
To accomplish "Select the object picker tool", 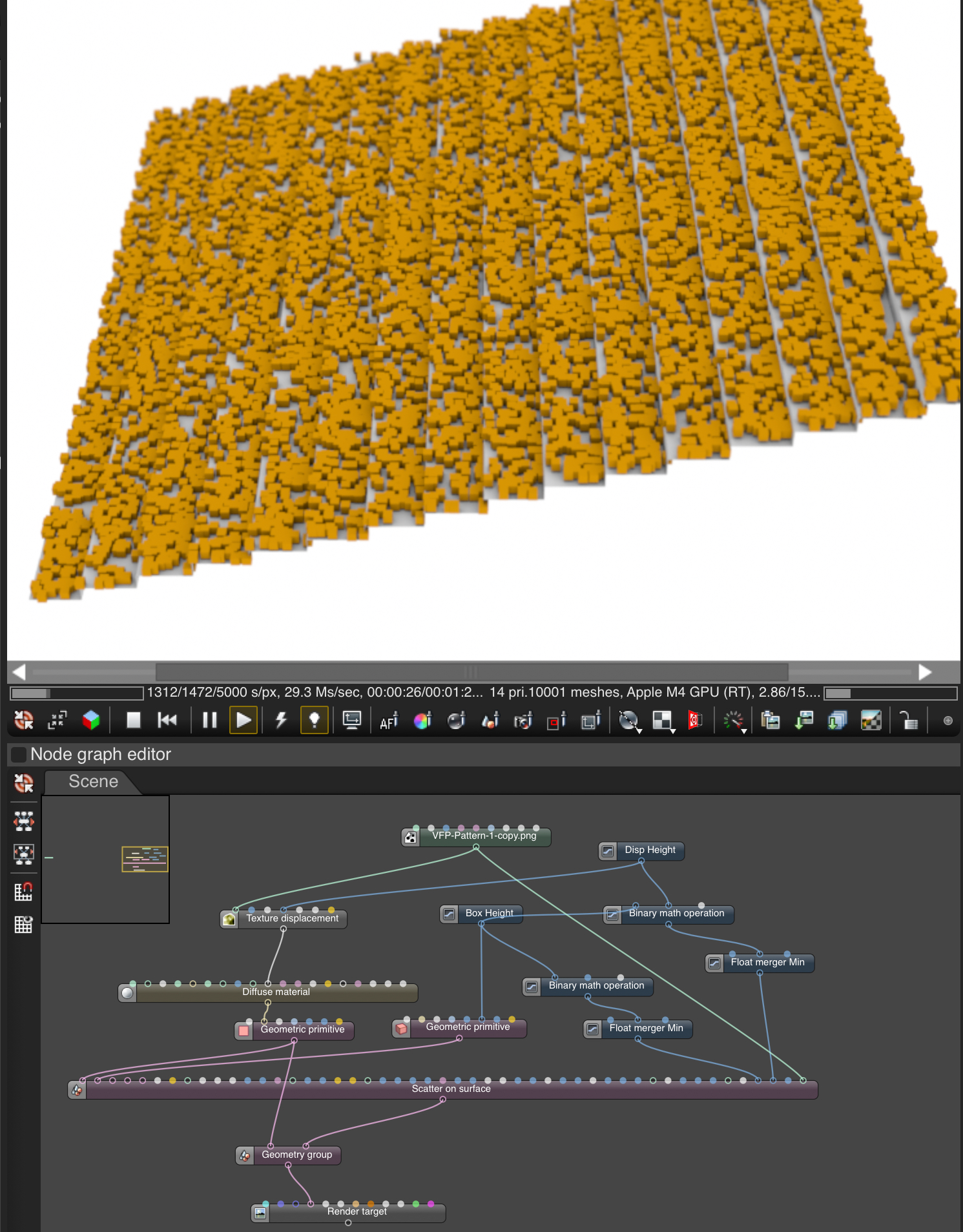I will point(490,720).
